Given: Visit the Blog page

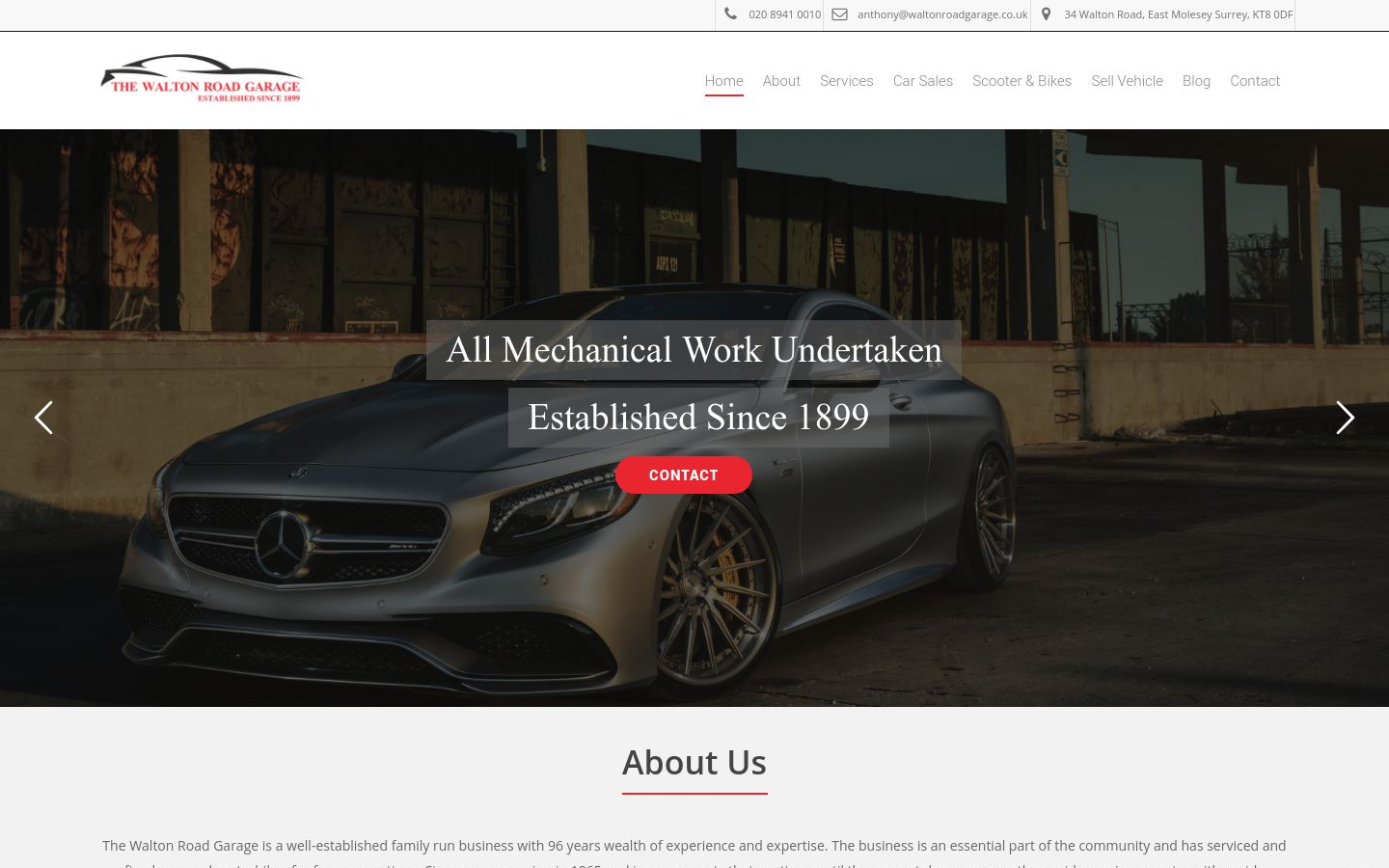Looking at the screenshot, I should coord(1196,81).
